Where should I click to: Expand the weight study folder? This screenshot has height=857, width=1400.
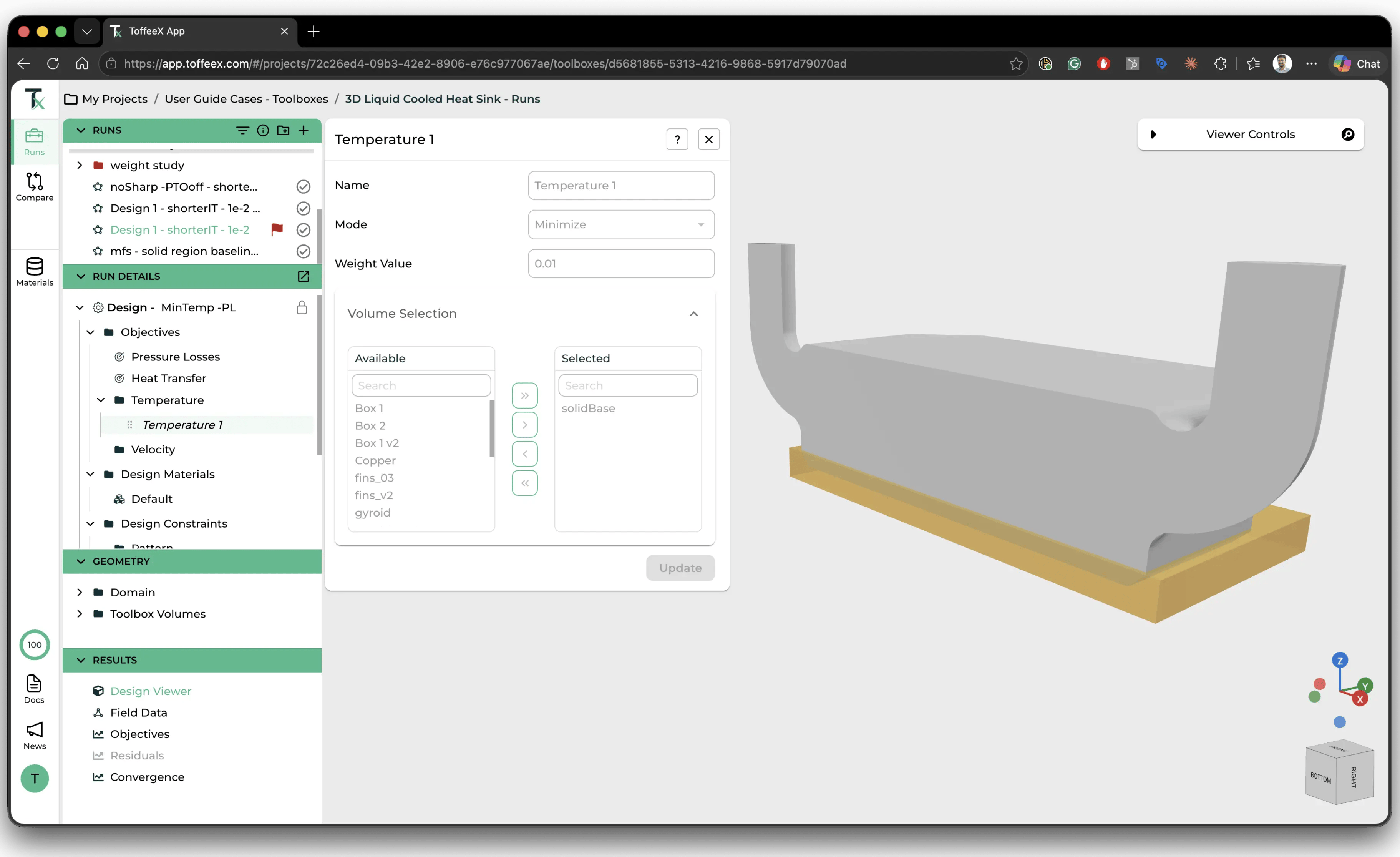(80, 165)
